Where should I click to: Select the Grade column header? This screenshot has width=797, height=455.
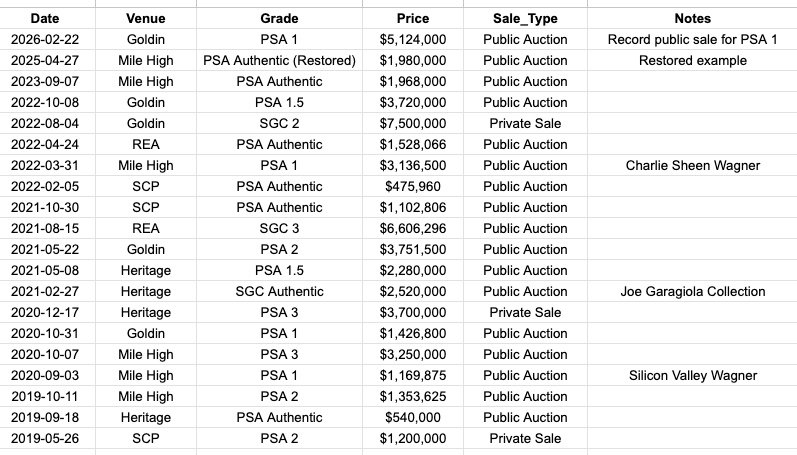(x=279, y=18)
